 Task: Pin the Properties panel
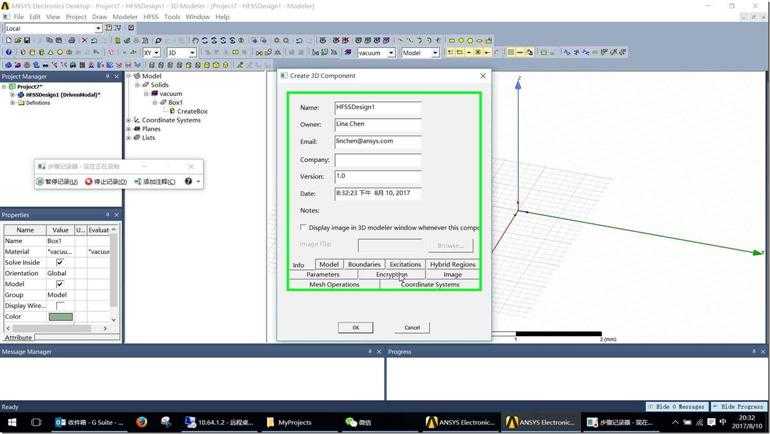tap(108, 215)
